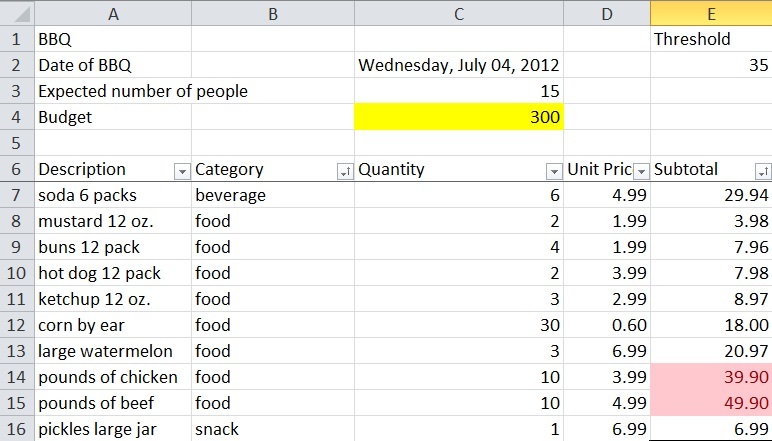This screenshot has width=772, height=441.
Task: Select column A header
Action: (x=112, y=13)
